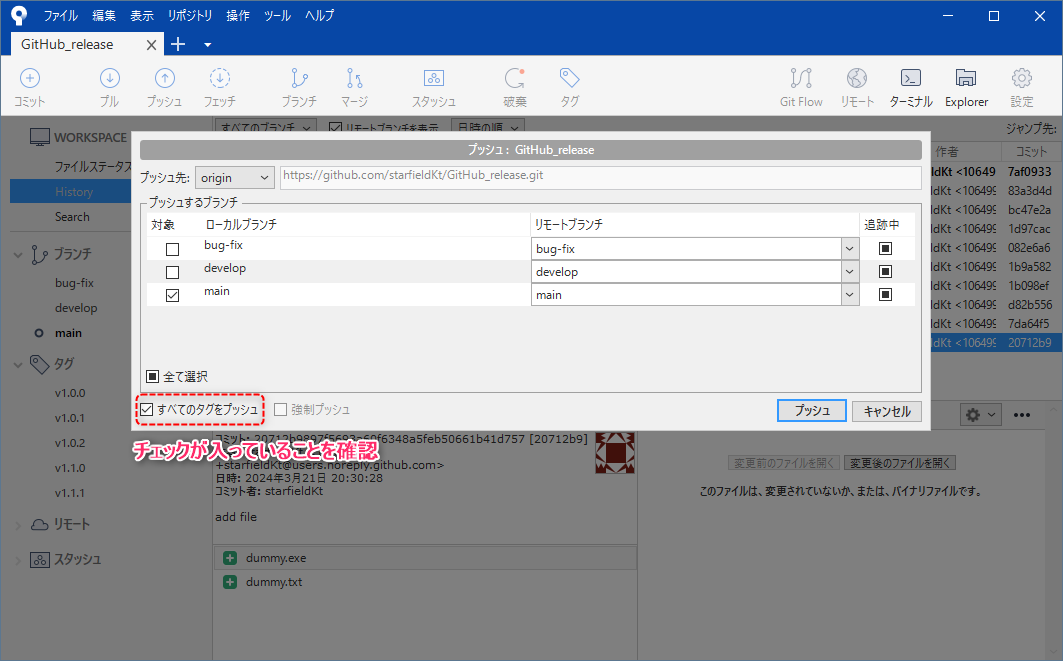Click the Remote (リモート) toolbar icon
The height and width of the screenshot is (661, 1063).
[857, 79]
